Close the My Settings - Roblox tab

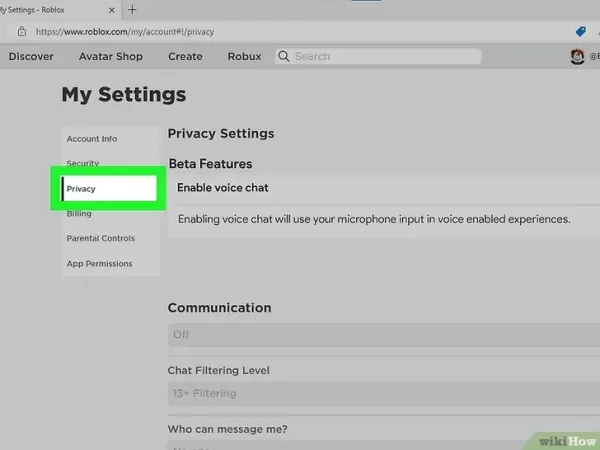111,10
